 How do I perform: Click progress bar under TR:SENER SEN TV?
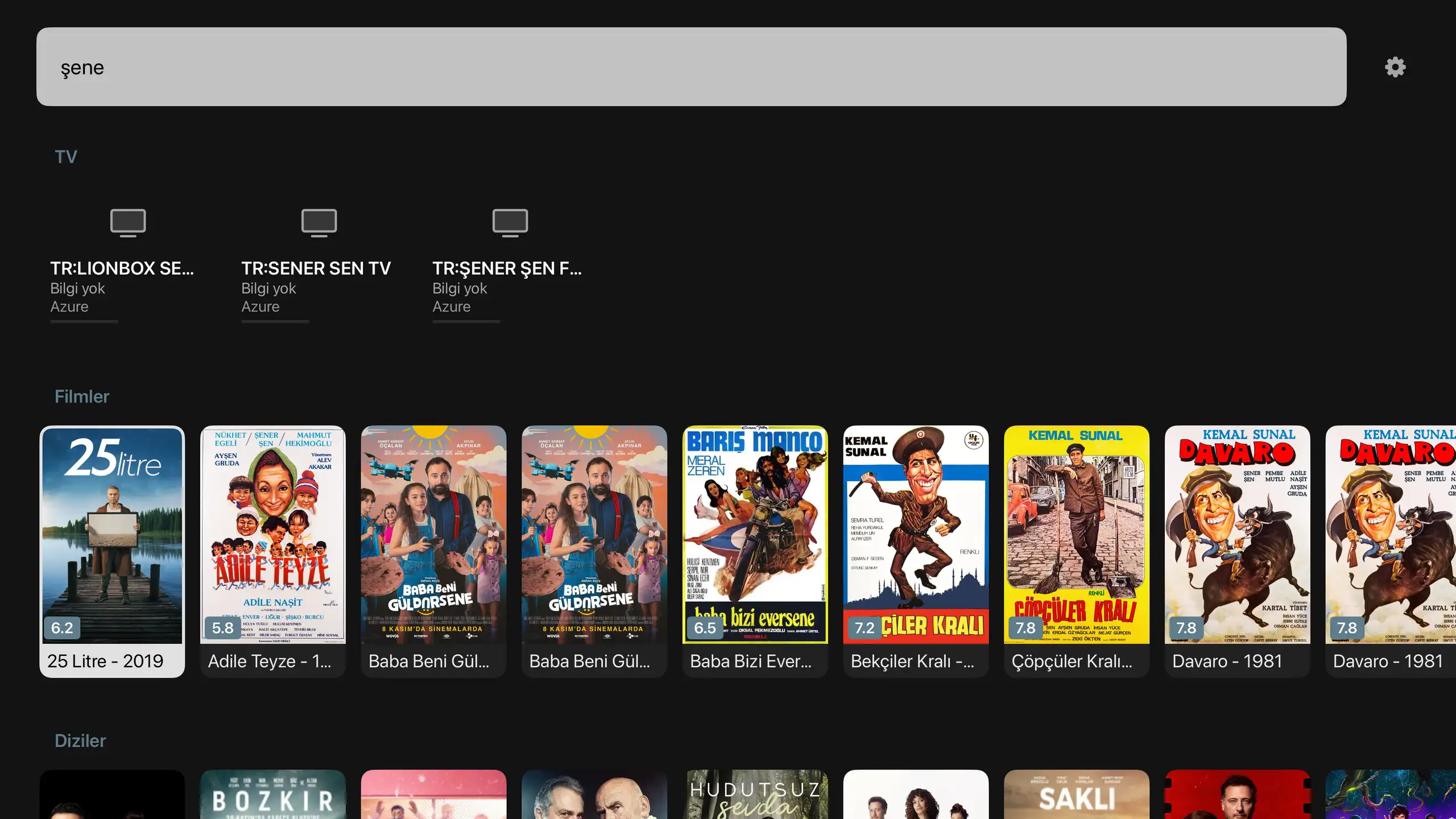point(275,321)
